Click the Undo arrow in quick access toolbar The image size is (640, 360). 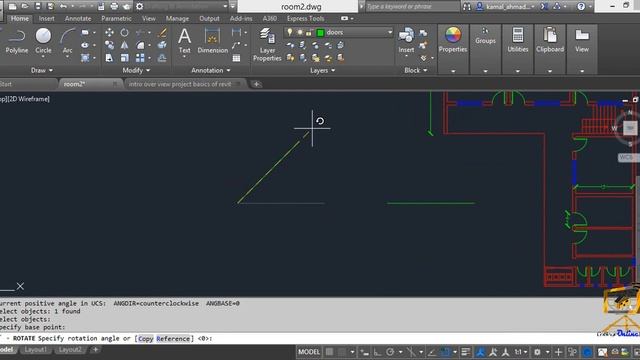point(63,6)
